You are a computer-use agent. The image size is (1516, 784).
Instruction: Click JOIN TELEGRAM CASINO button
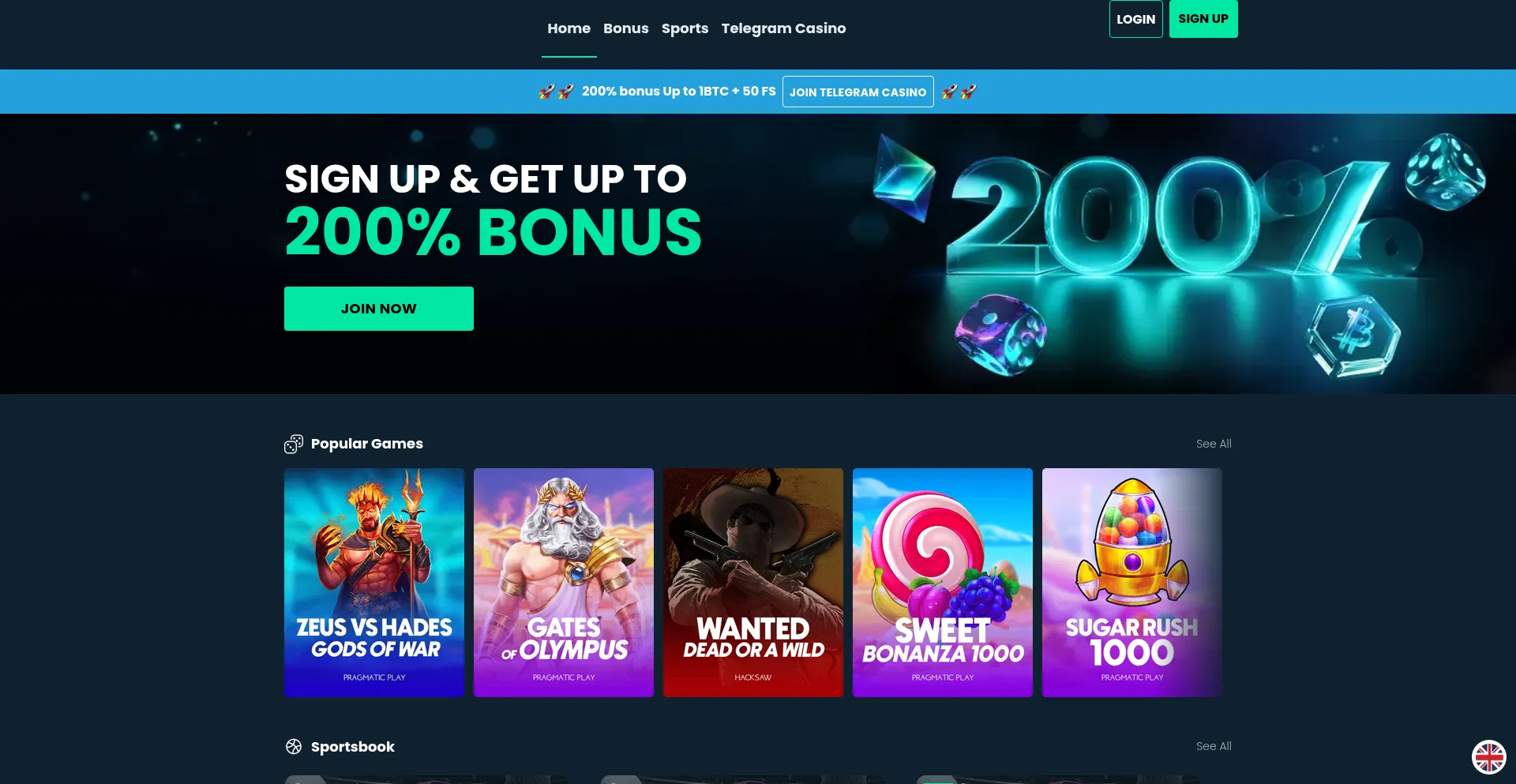[x=857, y=92]
